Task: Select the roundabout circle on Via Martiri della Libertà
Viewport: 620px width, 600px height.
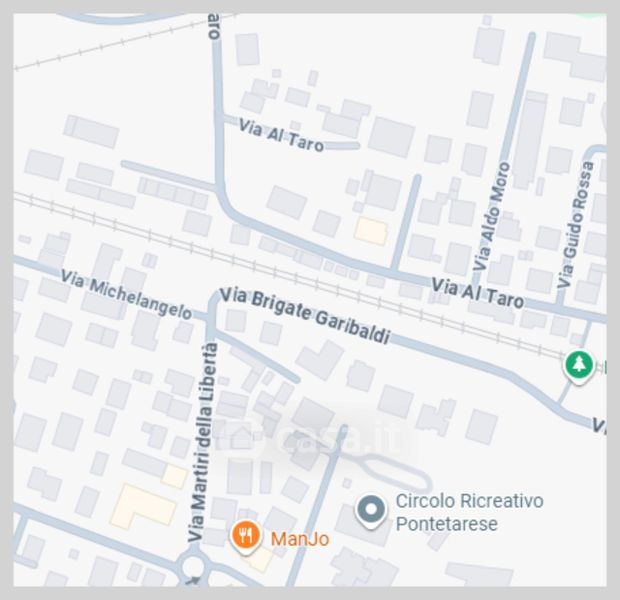Action: coord(193,568)
